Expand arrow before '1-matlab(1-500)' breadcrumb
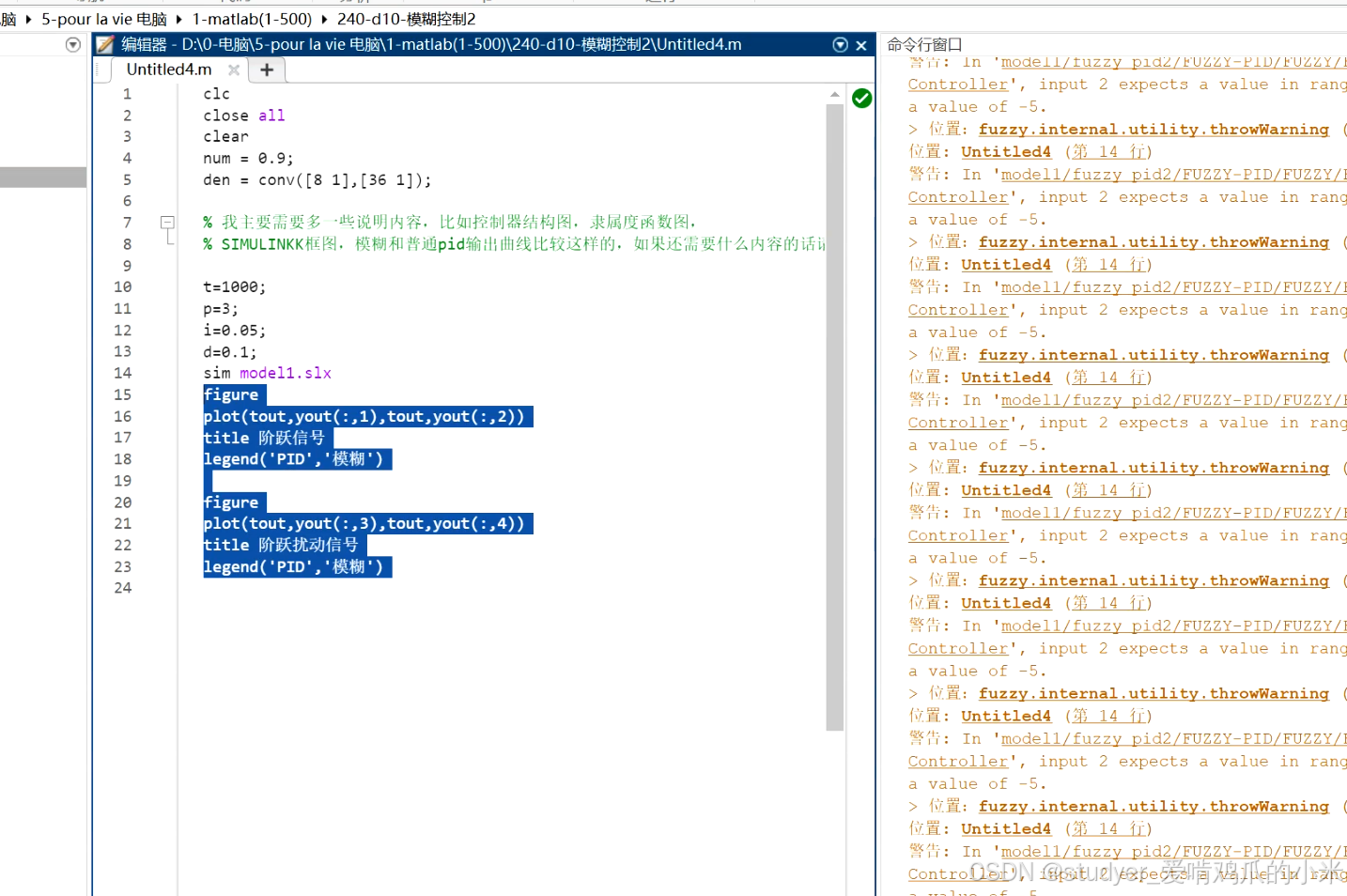The height and width of the screenshot is (896, 1347). click(x=178, y=19)
